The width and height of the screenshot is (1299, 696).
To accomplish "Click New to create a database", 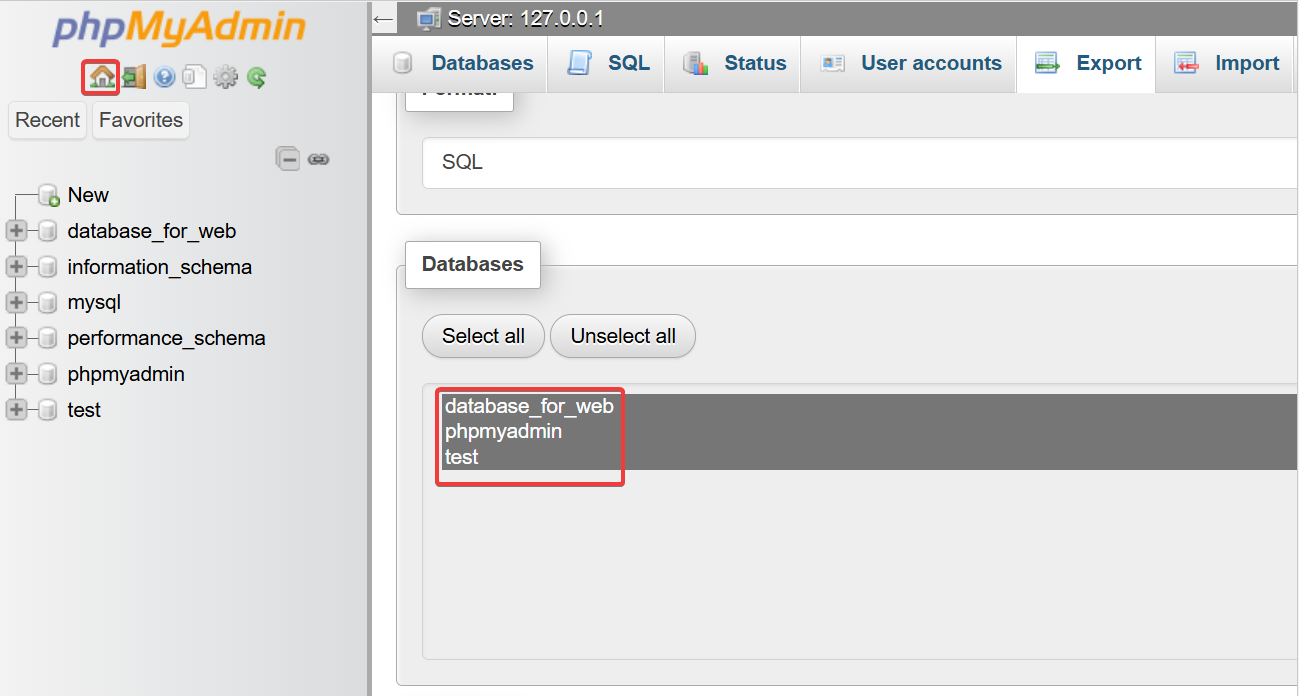I will tap(88, 195).
